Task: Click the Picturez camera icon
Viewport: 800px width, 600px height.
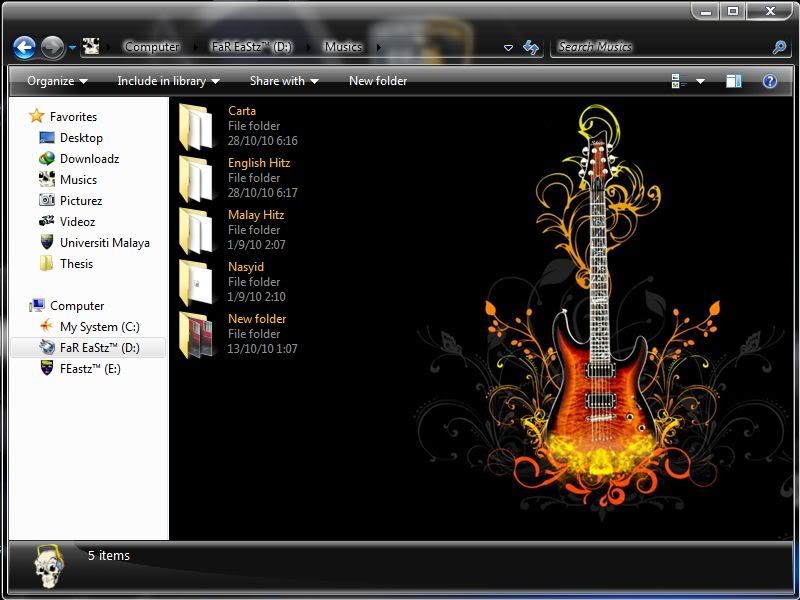Action: point(47,200)
